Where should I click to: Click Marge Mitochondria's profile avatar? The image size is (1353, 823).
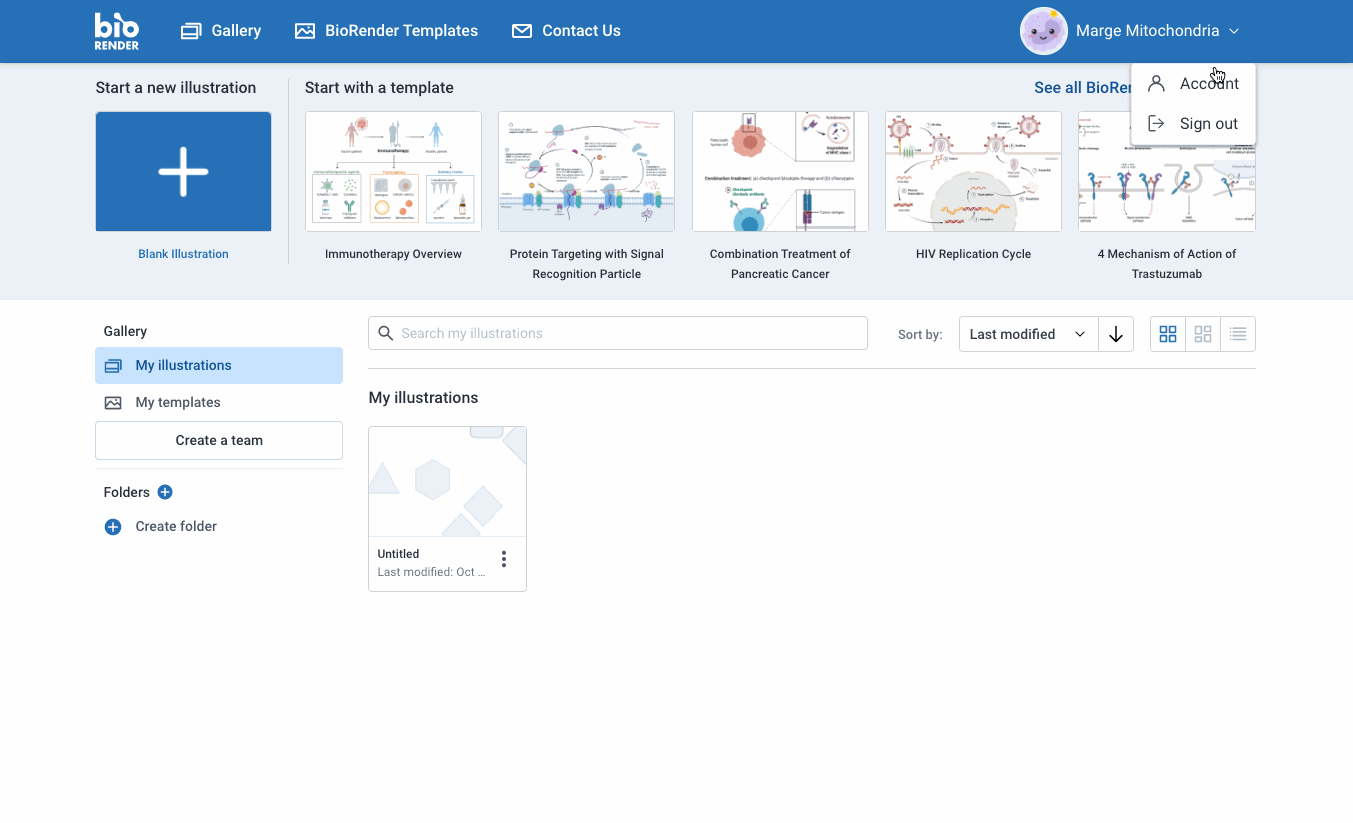point(1043,31)
